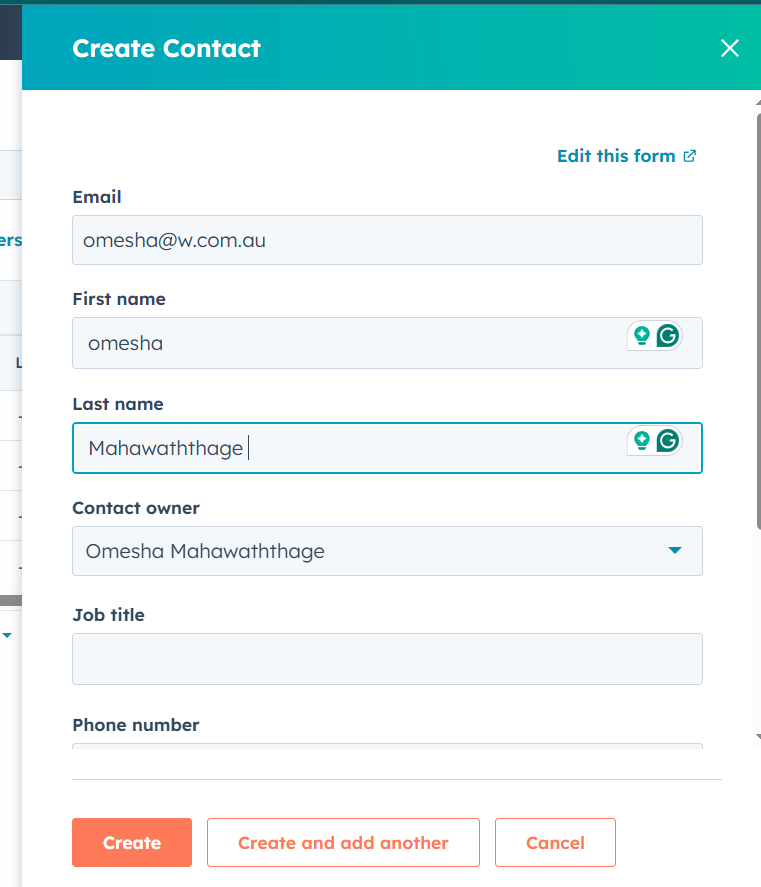Click Create and add another button
This screenshot has width=761, height=887.
tap(343, 842)
